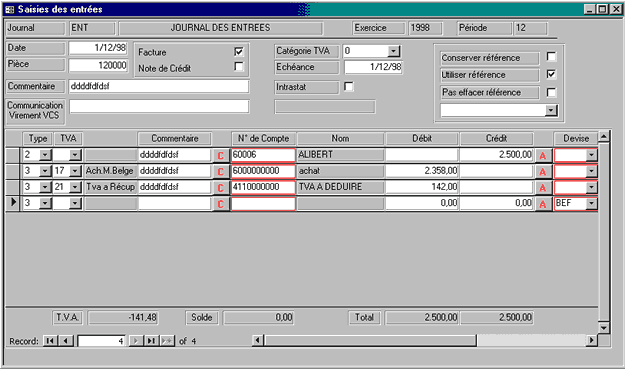Click the vertical scrollbar up arrow
The width and height of the screenshot is (625, 369).
coord(604,137)
